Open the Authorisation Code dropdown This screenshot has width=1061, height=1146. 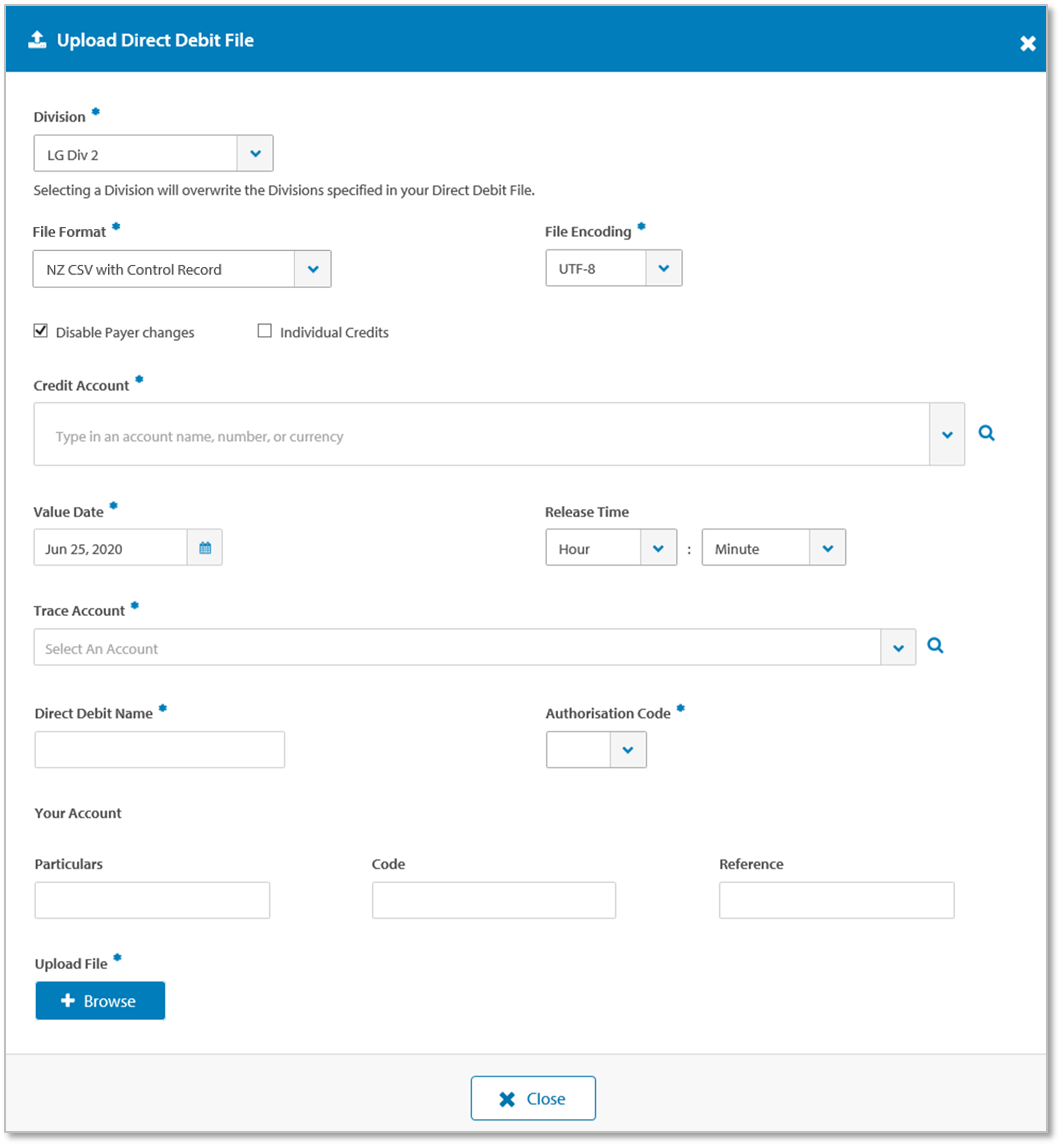pyautogui.click(x=597, y=750)
